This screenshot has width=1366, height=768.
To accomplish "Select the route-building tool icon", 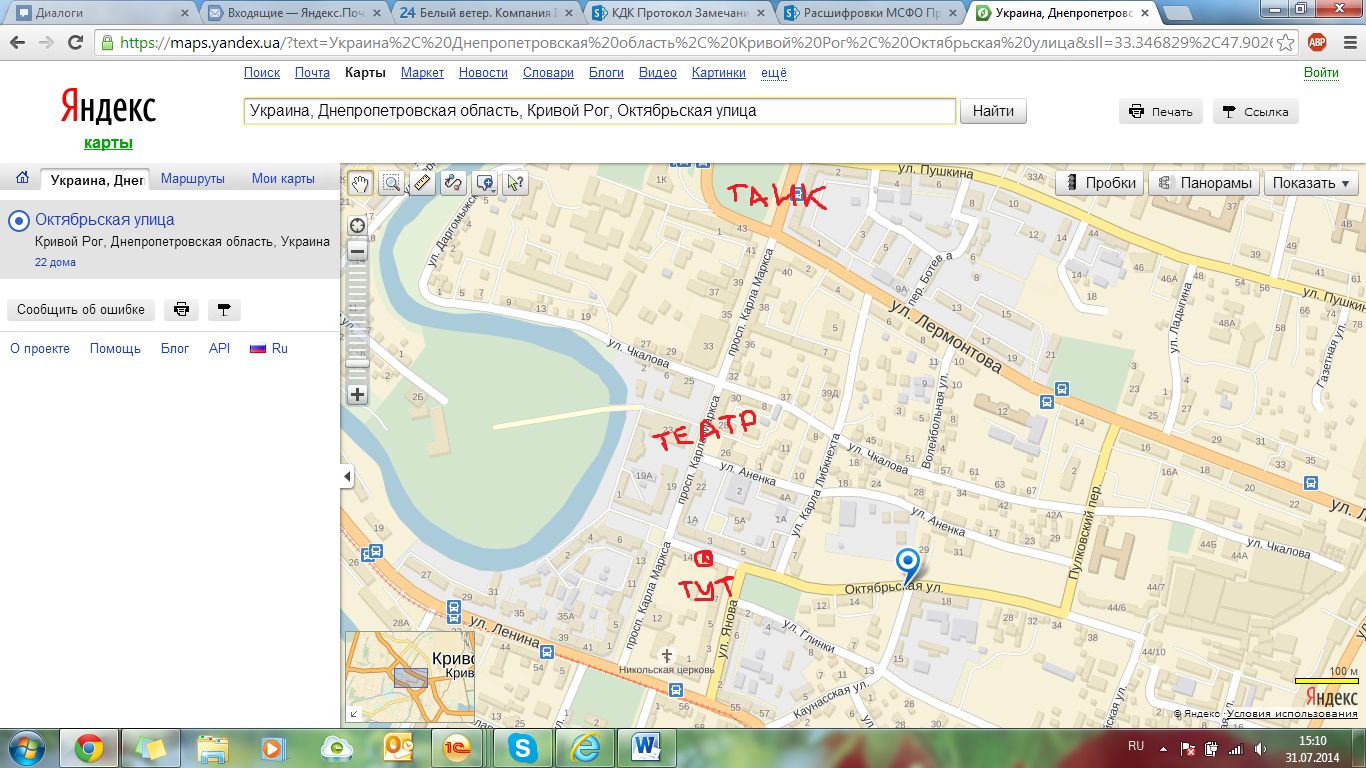I will [453, 182].
